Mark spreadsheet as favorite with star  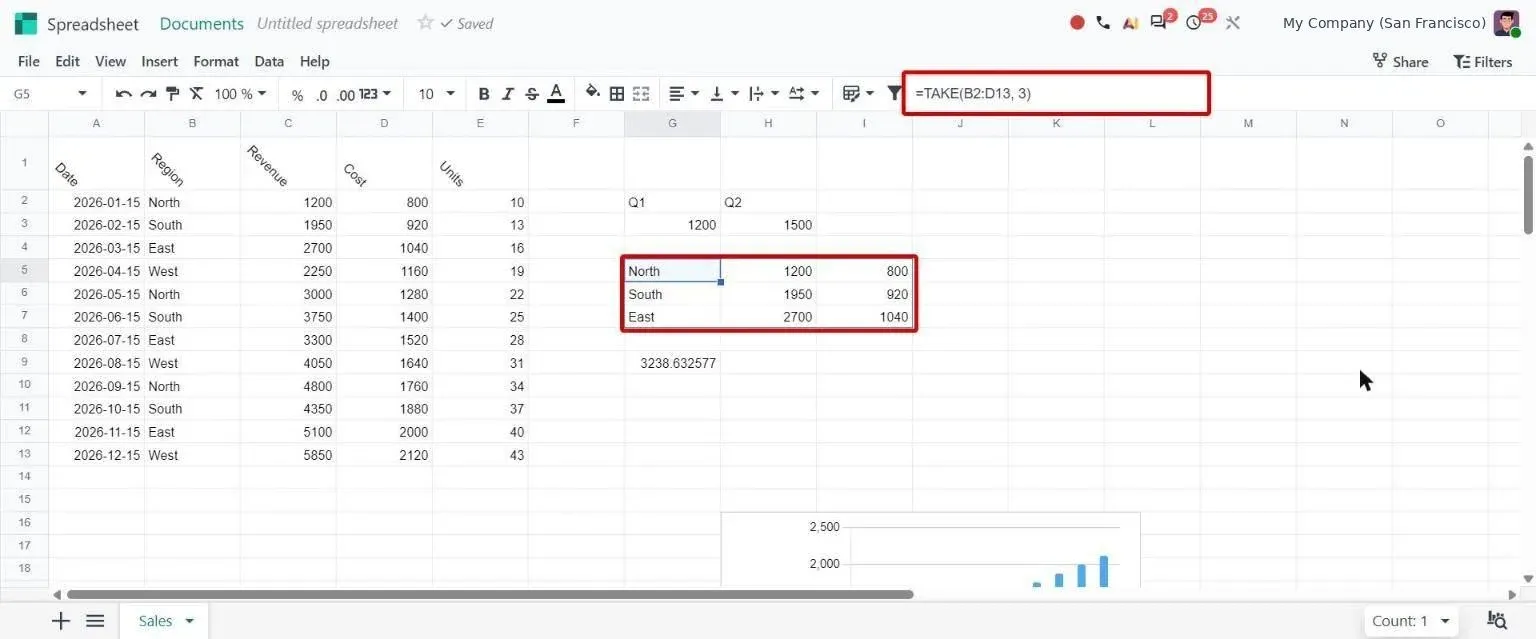[425, 22]
